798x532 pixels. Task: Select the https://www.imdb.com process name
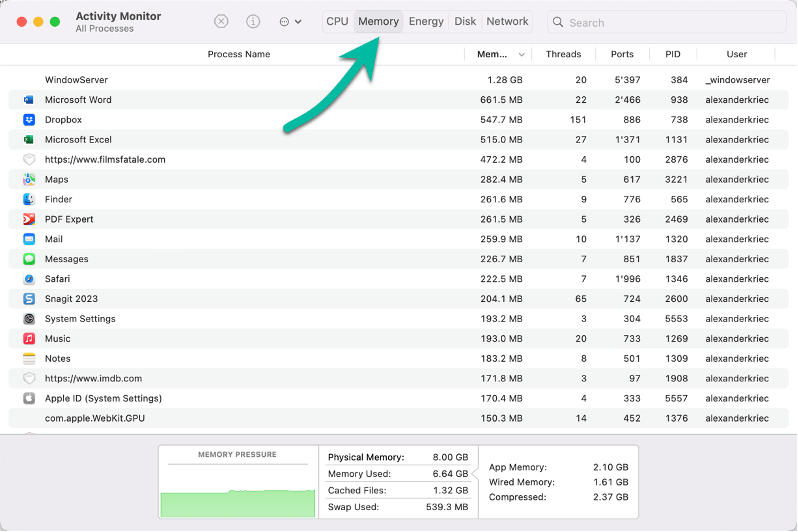[93, 378]
